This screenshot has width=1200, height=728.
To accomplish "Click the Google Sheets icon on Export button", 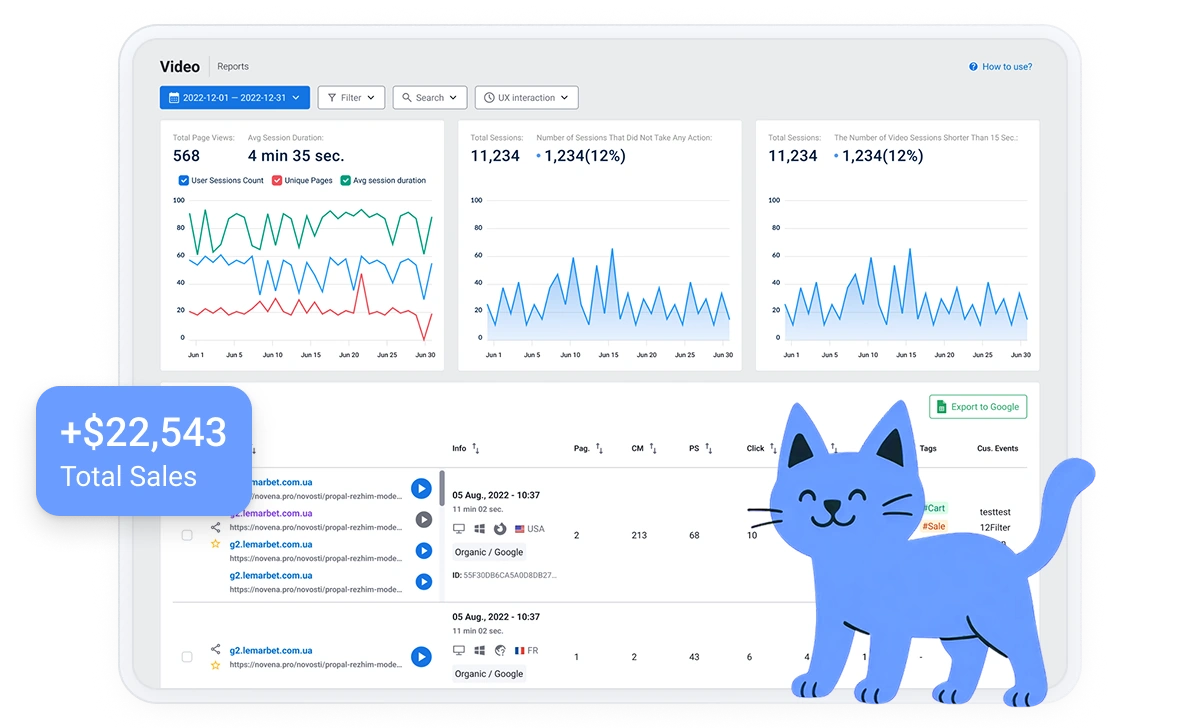I will [939, 407].
